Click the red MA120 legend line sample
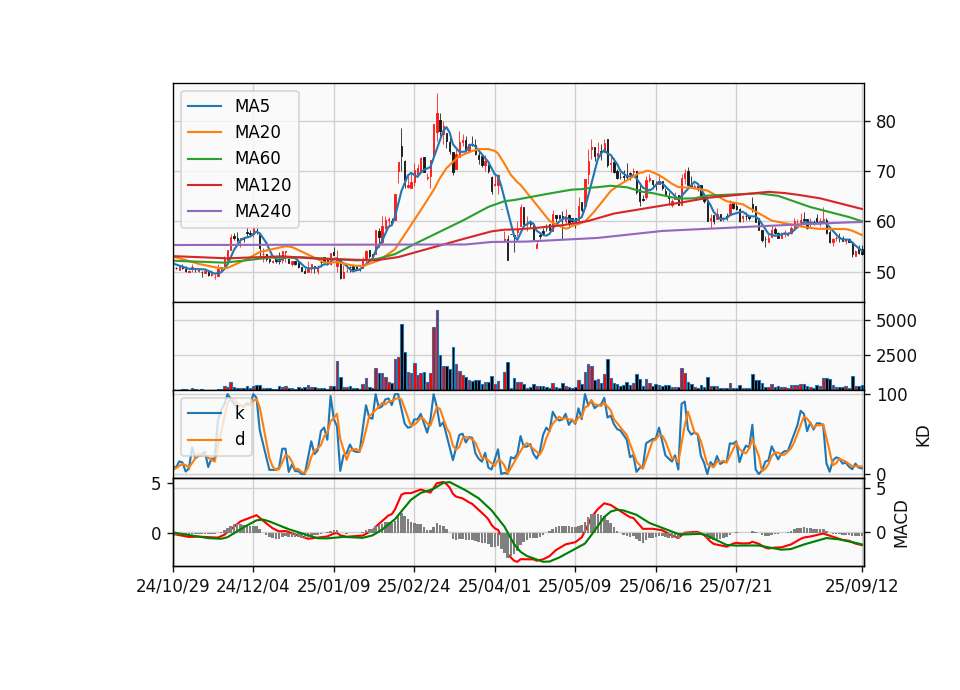The image size is (960, 690). pyautogui.click(x=204, y=185)
